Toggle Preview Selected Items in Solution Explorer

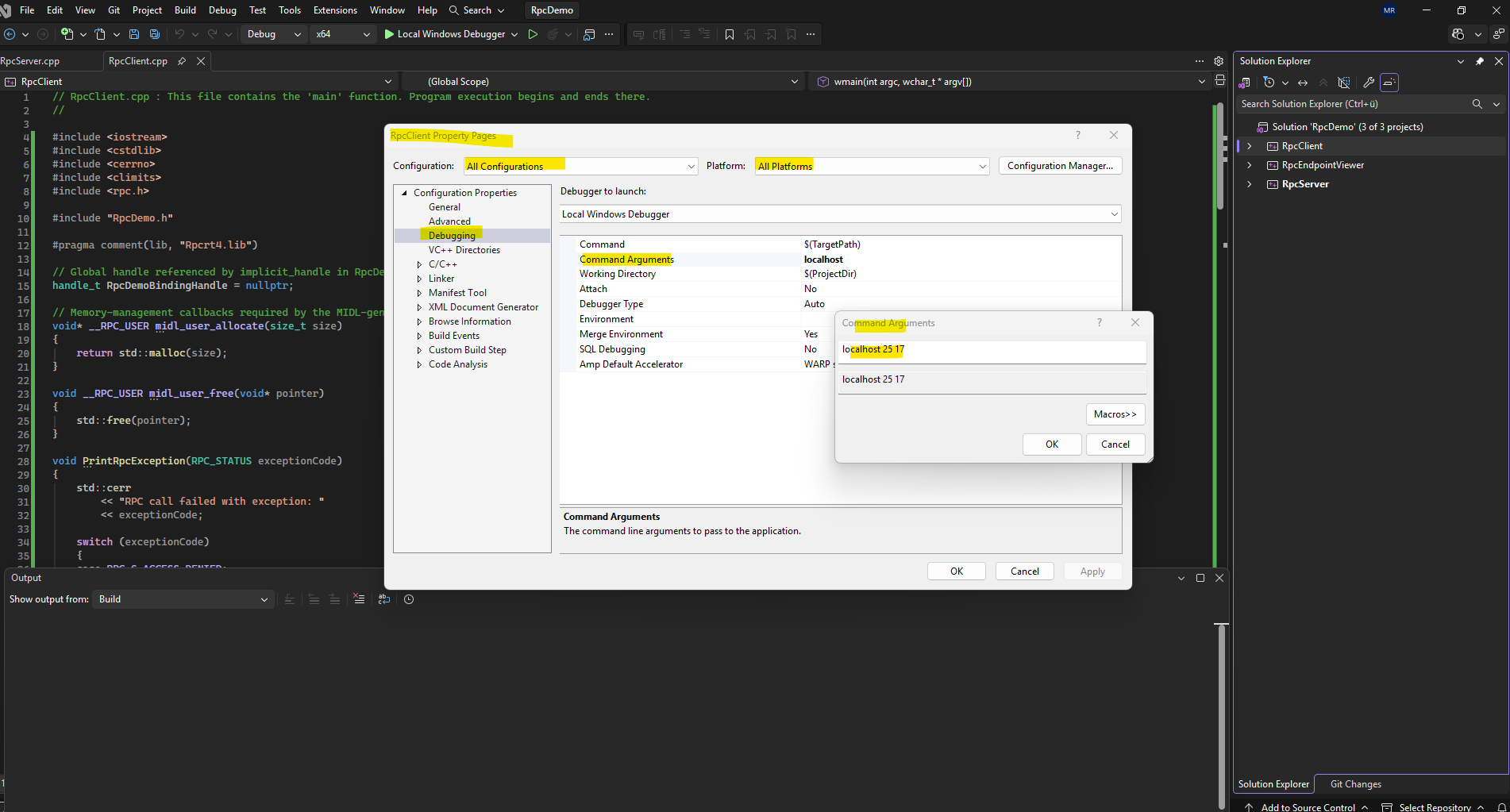(x=1389, y=83)
